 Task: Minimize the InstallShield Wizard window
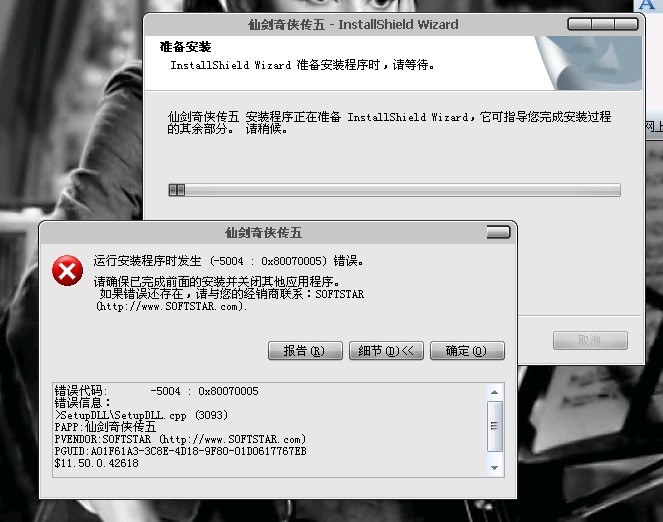[579, 24]
